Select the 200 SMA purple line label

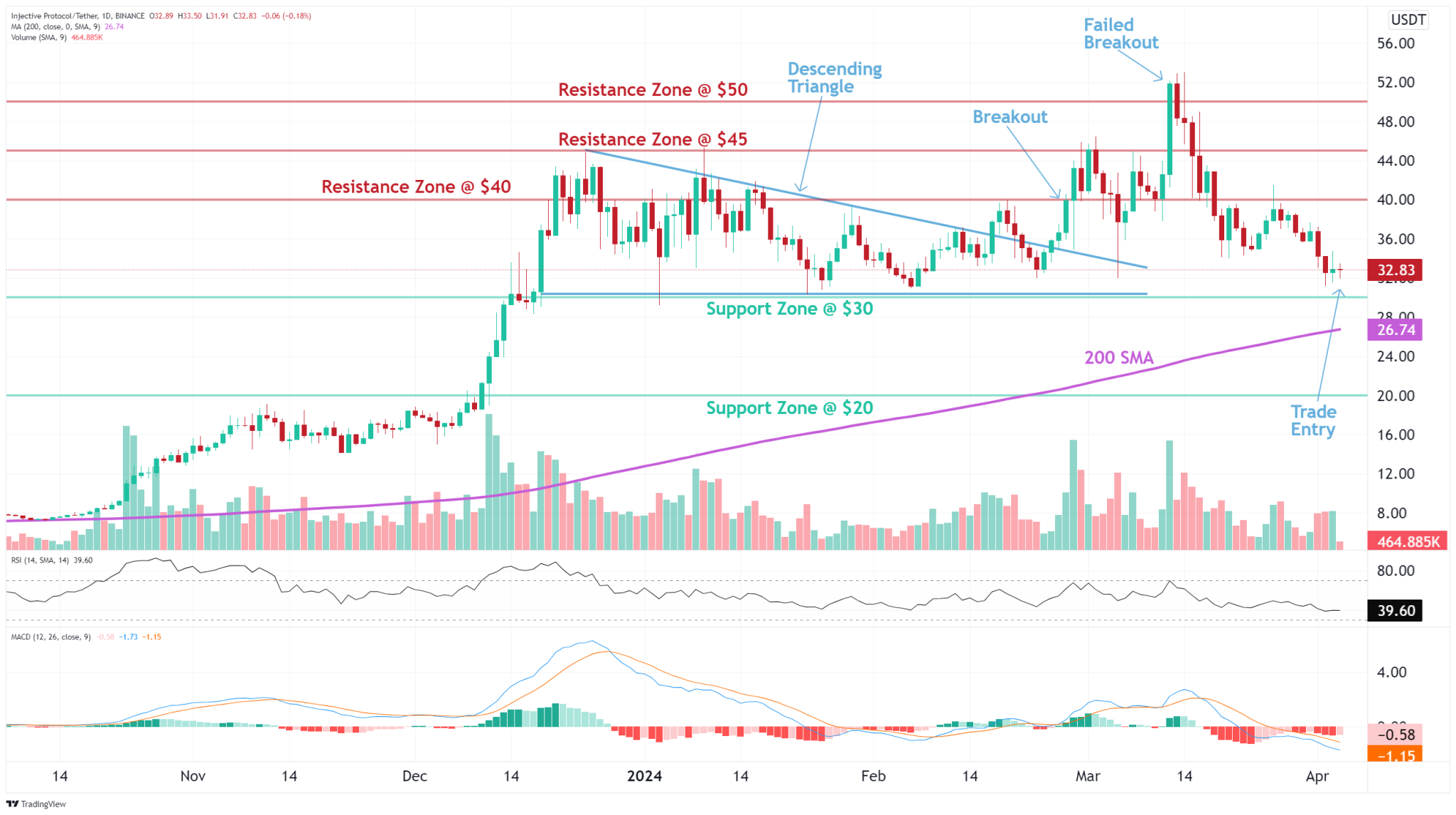tap(1118, 358)
